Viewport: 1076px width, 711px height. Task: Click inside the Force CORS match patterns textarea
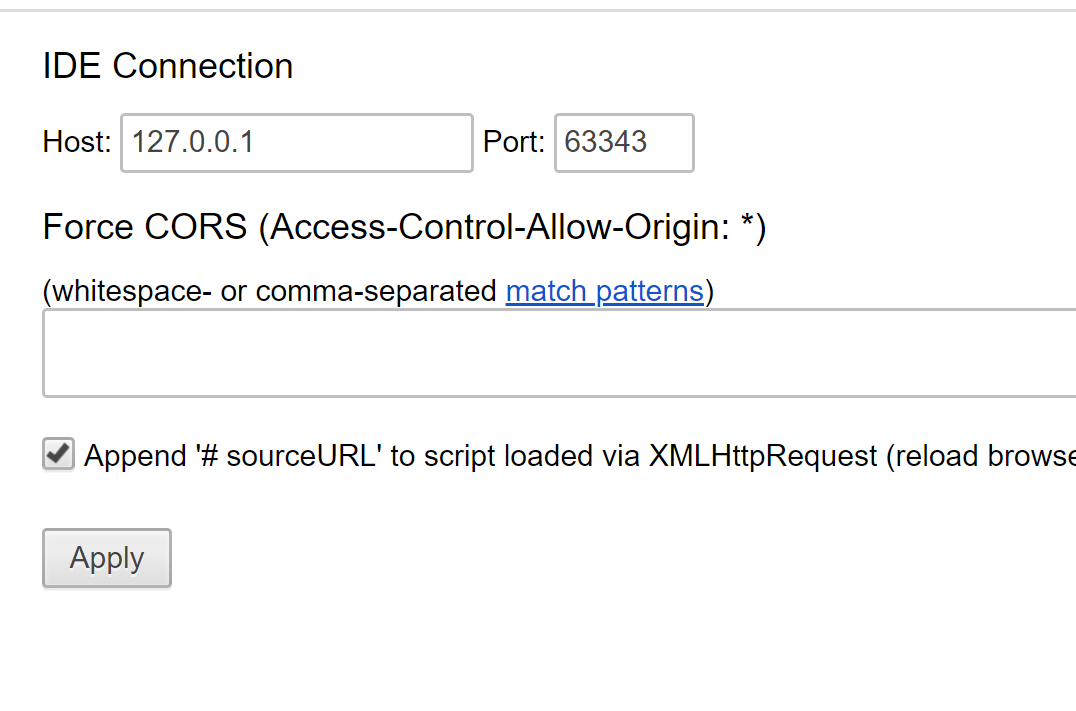click(500, 352)
